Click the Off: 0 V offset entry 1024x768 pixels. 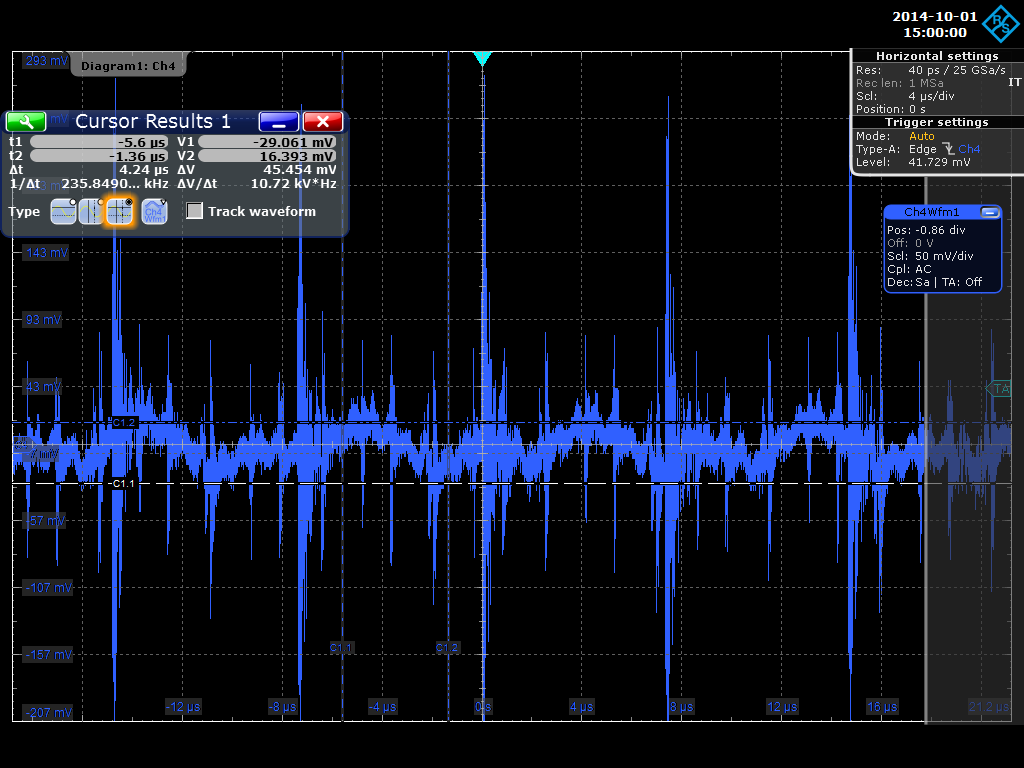(910, 243)
